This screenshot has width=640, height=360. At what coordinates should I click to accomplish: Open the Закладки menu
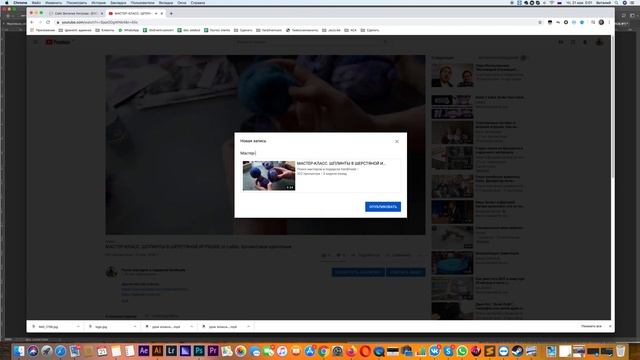tap(118, 2)
